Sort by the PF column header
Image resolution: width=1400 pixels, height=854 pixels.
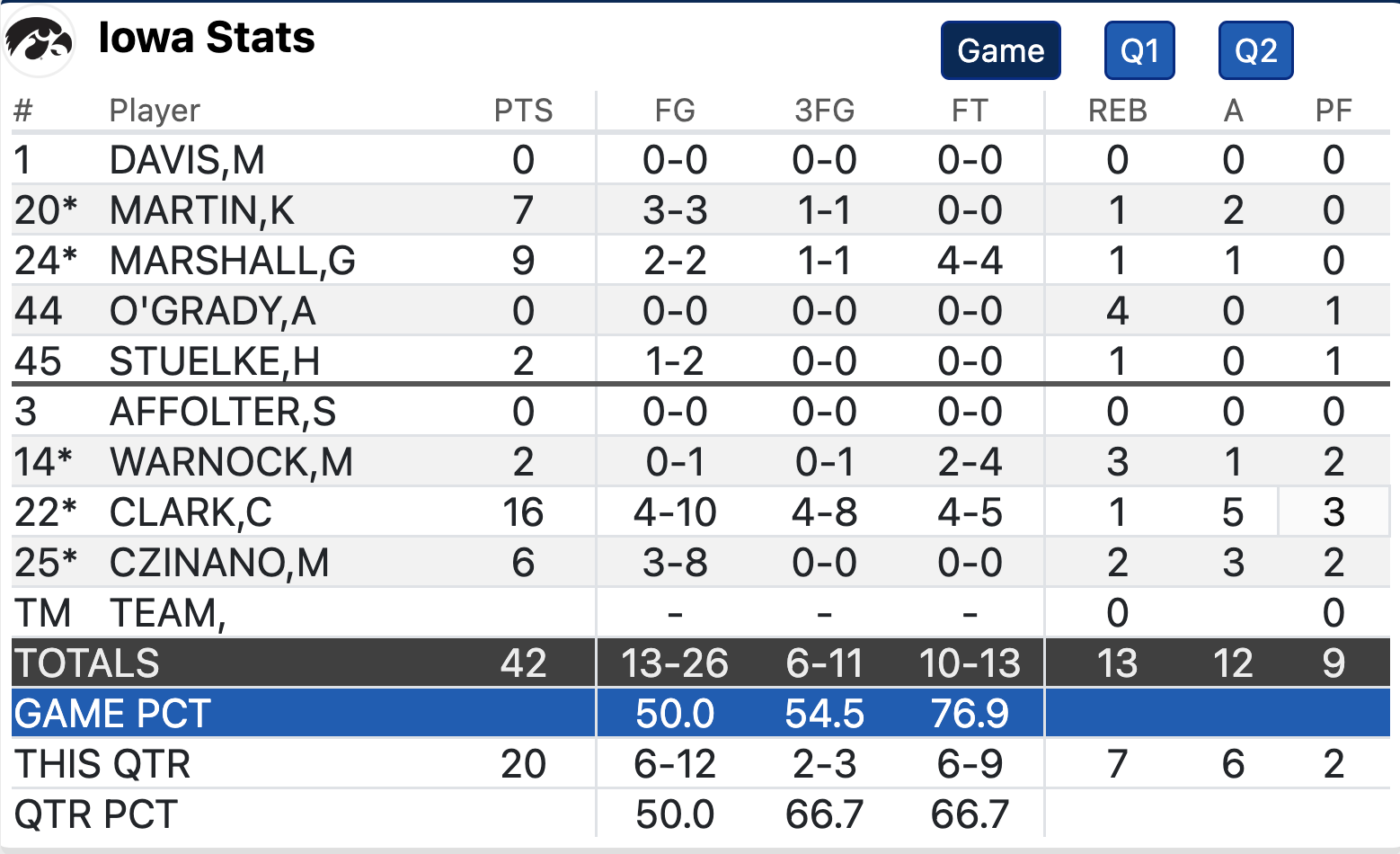click(x=1334, y=110)
